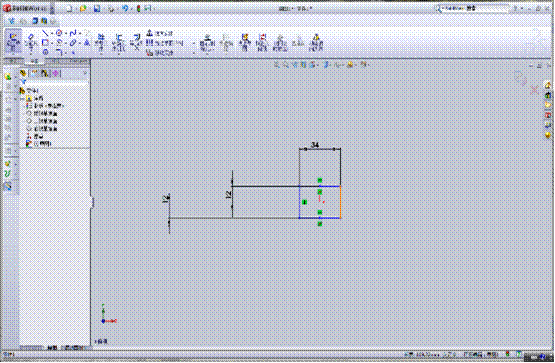Cancel the sketch with the red X icon
The width and height of the screenshot is (555, 363).
tap(534, 90)
